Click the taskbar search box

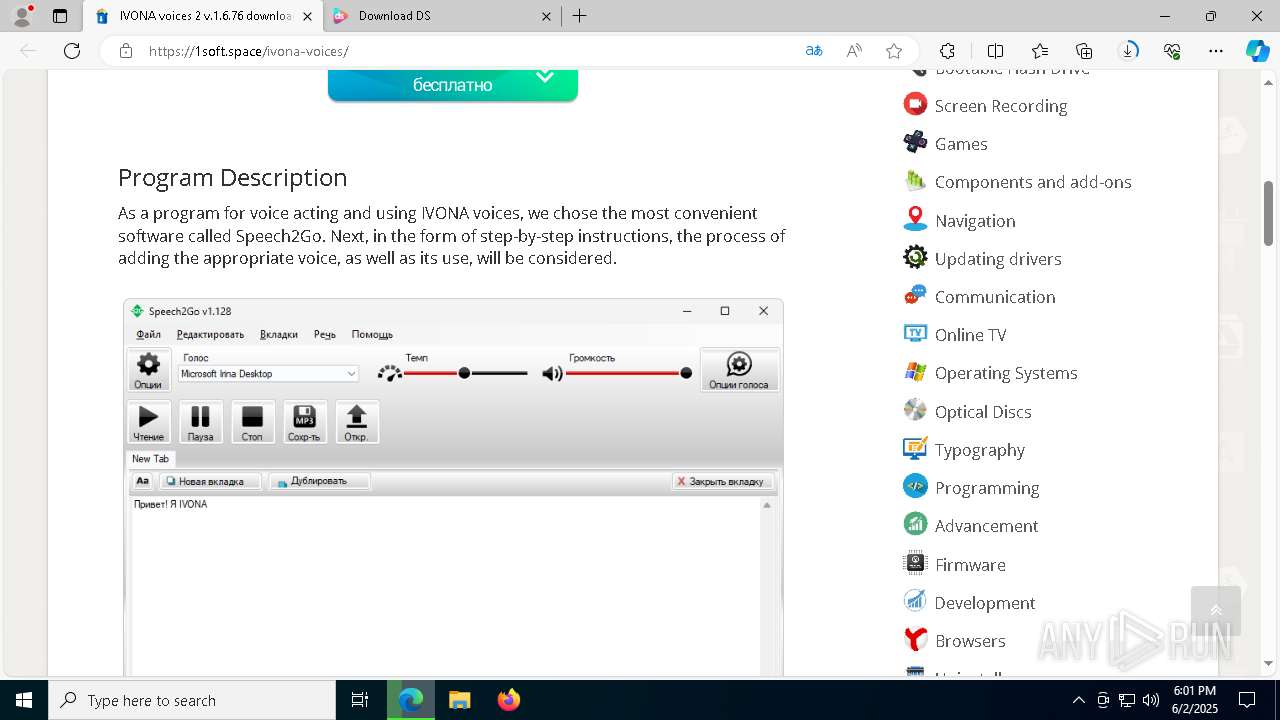(192, 700)
